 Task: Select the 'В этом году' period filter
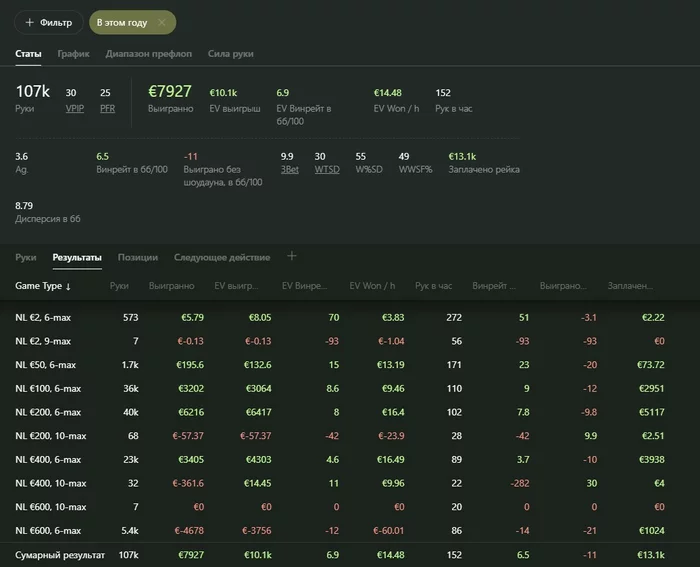(x=121, y=22)
